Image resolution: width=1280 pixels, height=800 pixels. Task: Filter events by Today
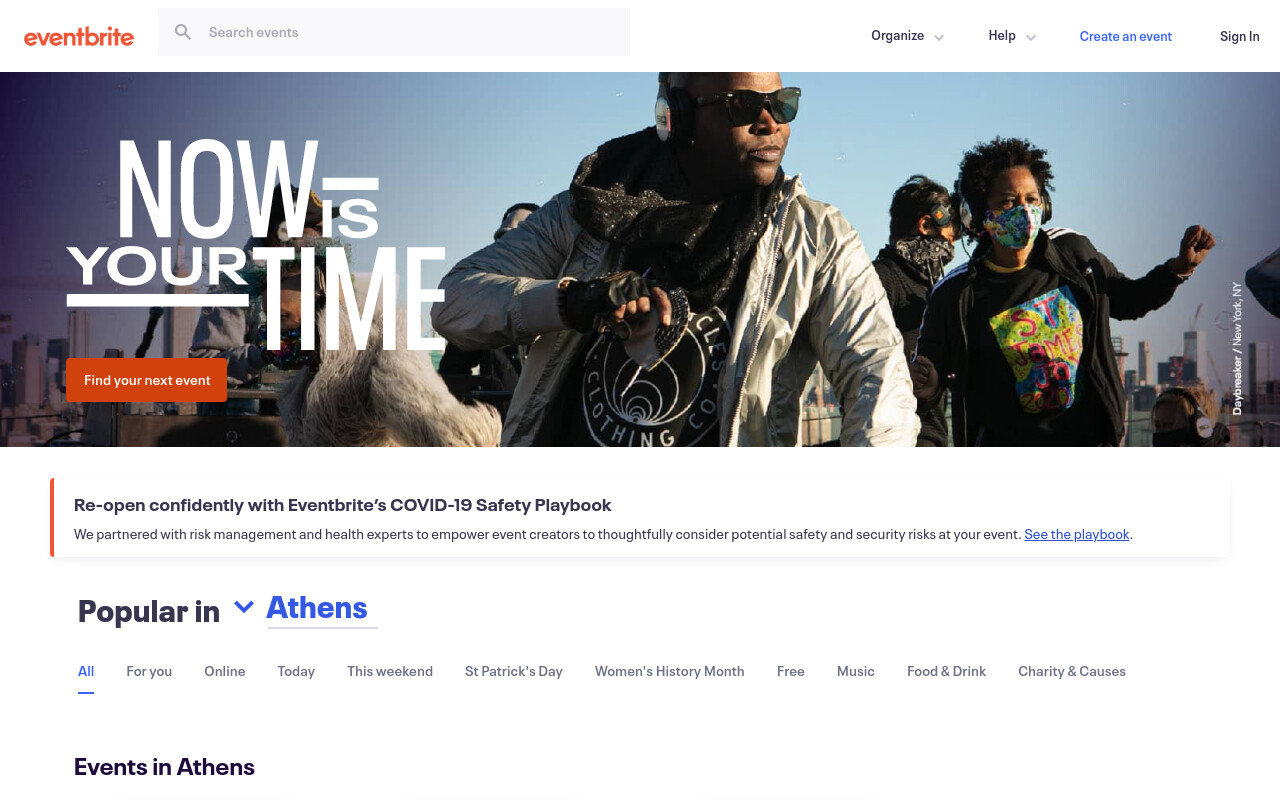pos(296,671)
